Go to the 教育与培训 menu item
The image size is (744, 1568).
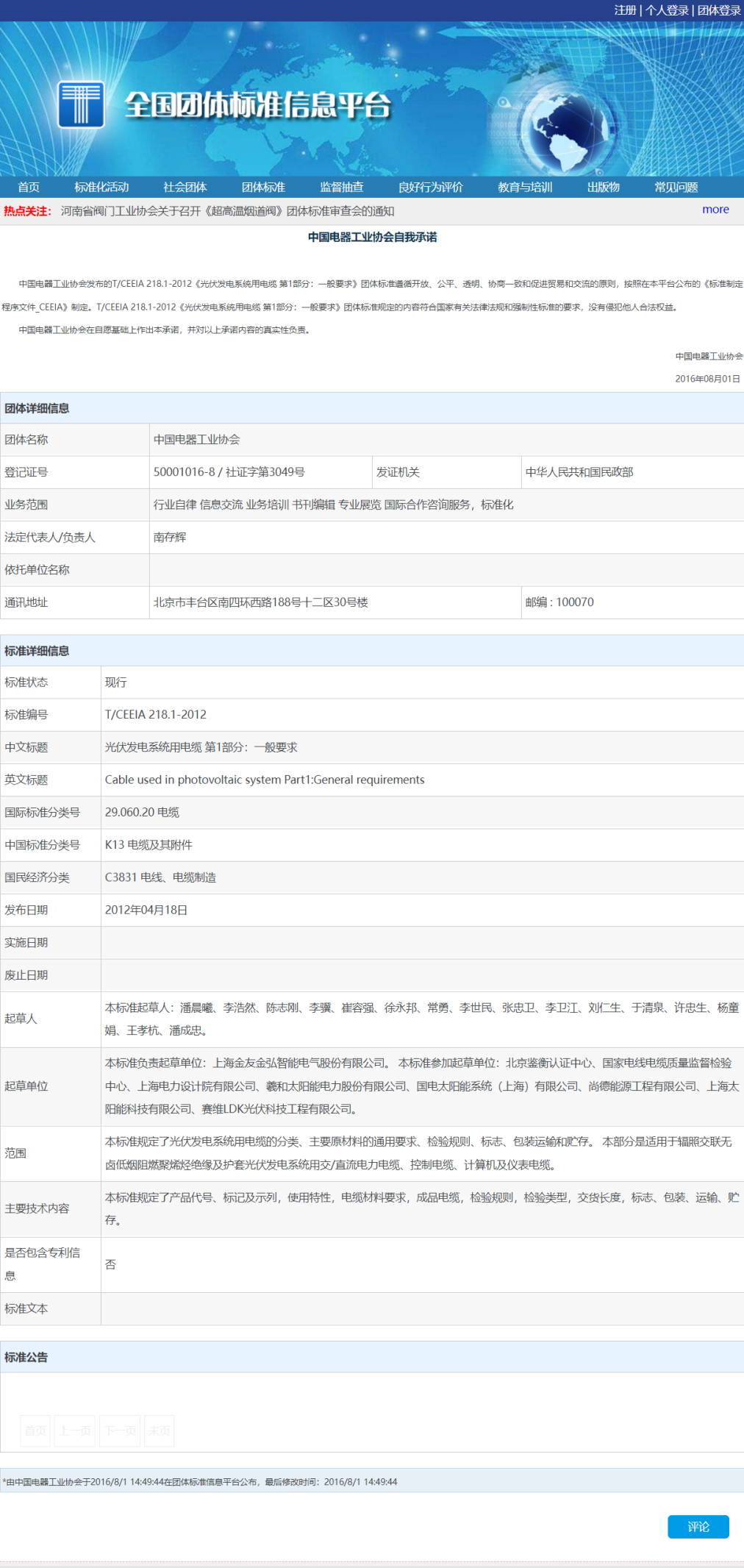[525, 188]
